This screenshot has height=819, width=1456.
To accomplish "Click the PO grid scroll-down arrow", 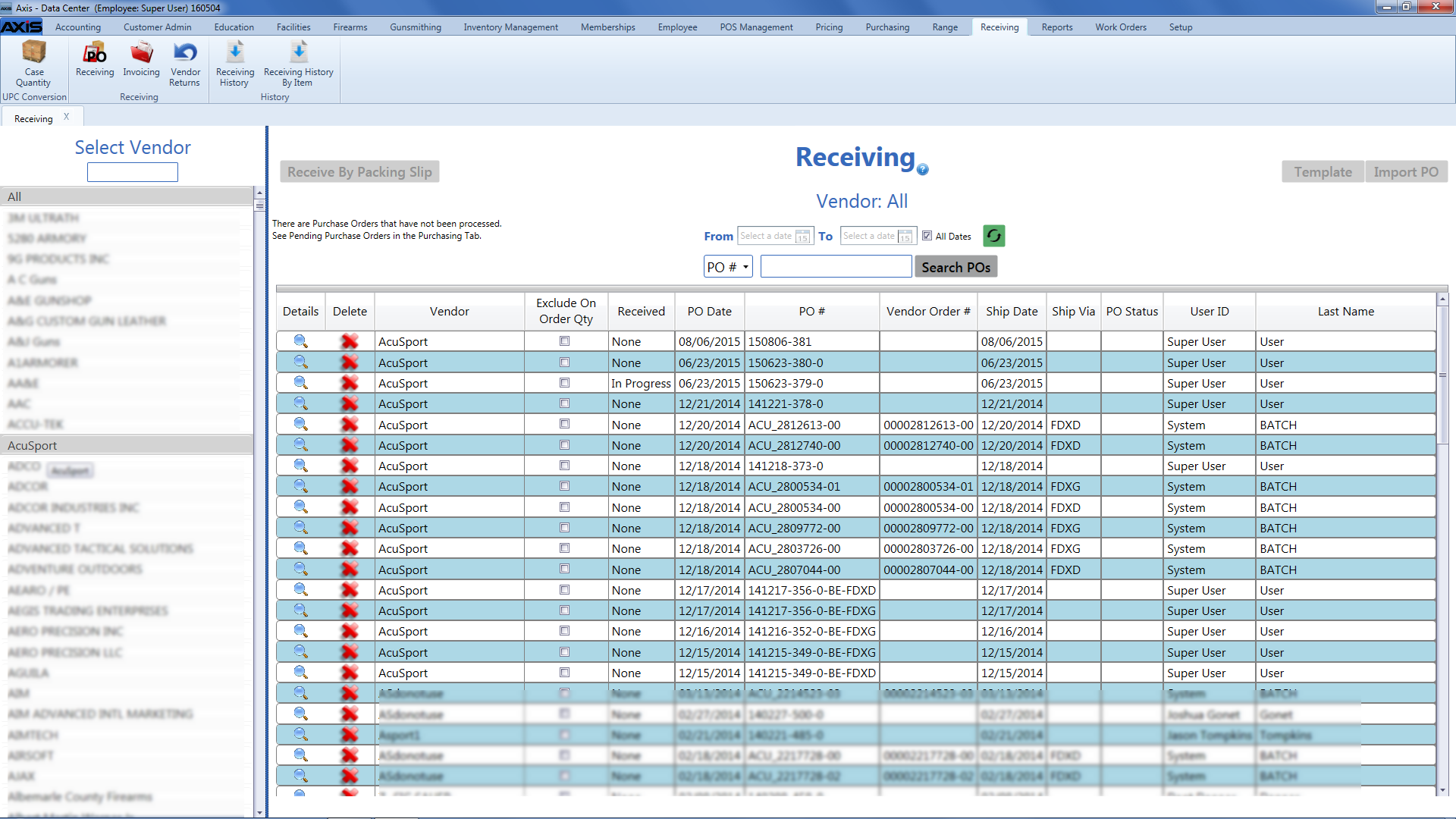I will click(x=1442, y=790).
